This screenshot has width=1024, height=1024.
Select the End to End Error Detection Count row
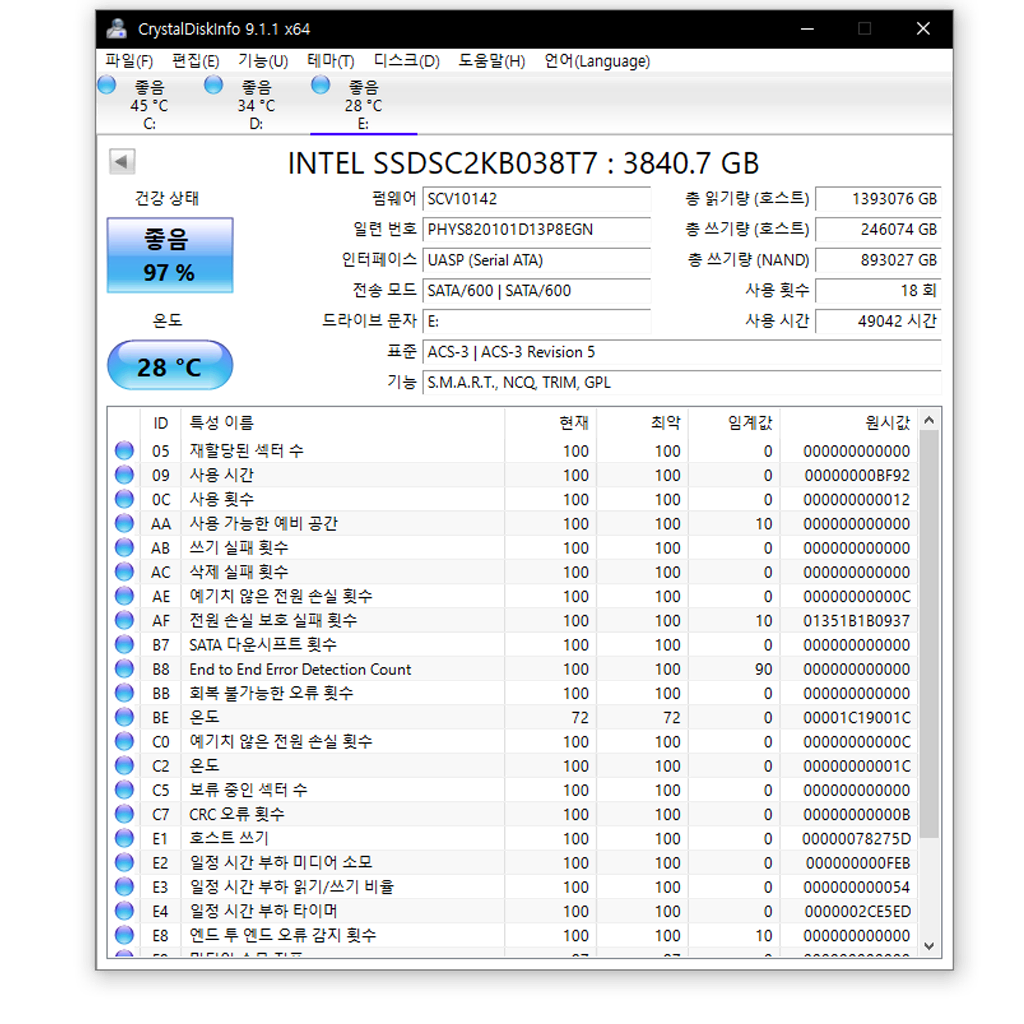click(513, 669)
